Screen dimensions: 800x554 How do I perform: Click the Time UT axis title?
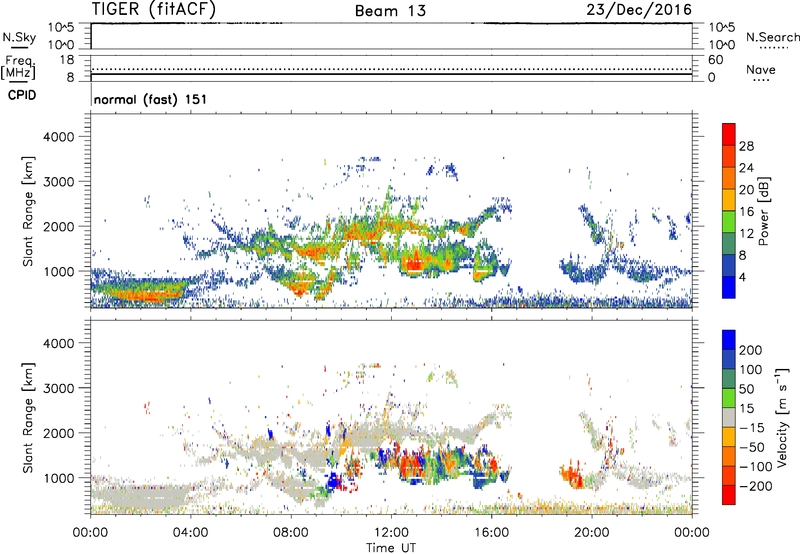tap(391, 548)
